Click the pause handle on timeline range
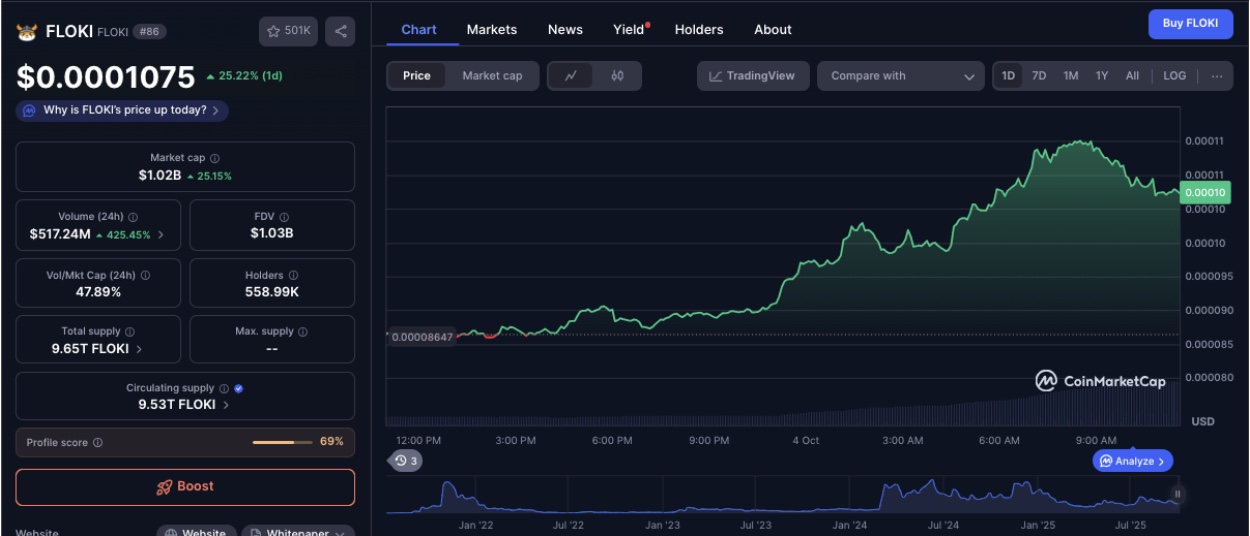Image resolution: width=1250 pixels, height=536 pixels. click(1177, 494)
